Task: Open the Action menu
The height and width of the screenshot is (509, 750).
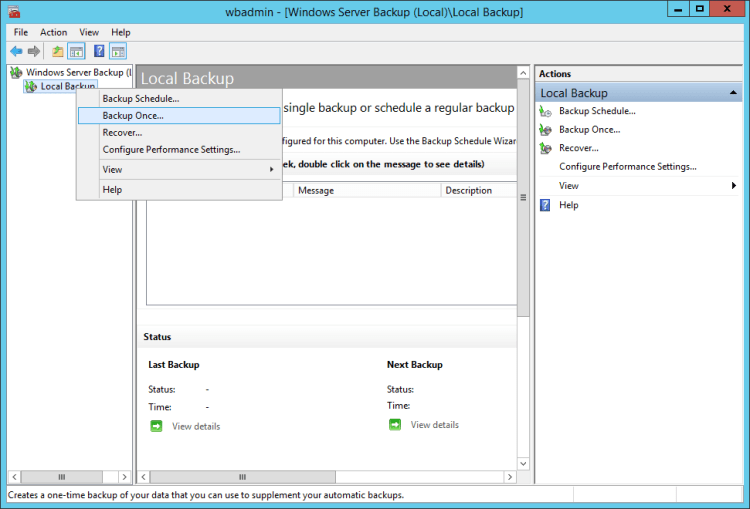Action: coord(53,32)
